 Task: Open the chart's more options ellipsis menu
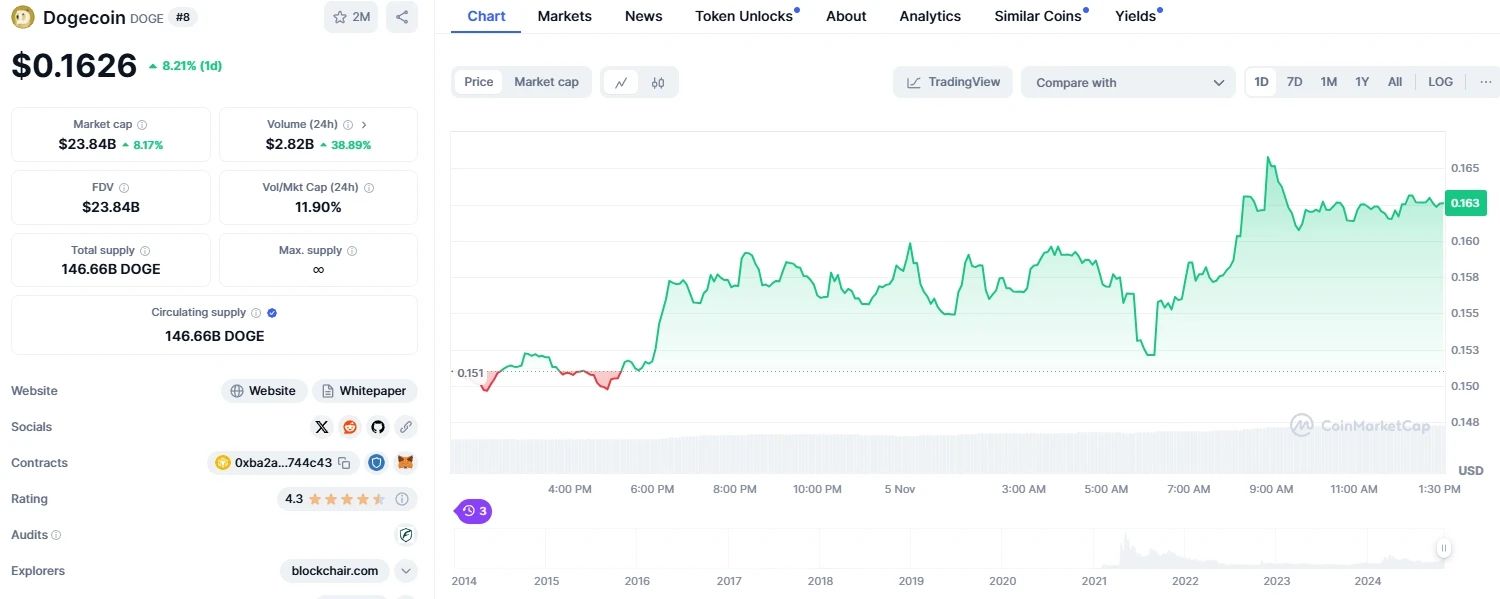1485,82
